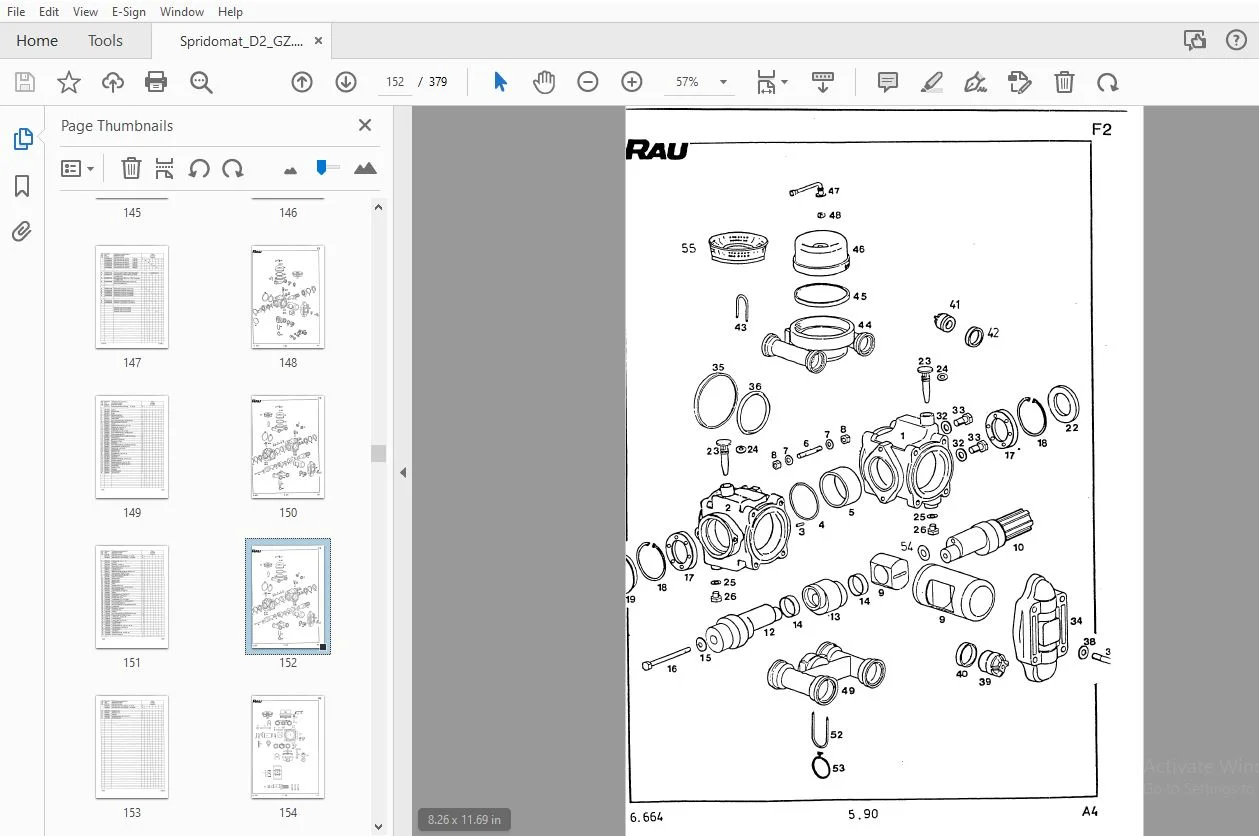This screenshot has width=1259, height=836.
Task: Select page 151 thumbnail
Action: [x=132, y=597]
